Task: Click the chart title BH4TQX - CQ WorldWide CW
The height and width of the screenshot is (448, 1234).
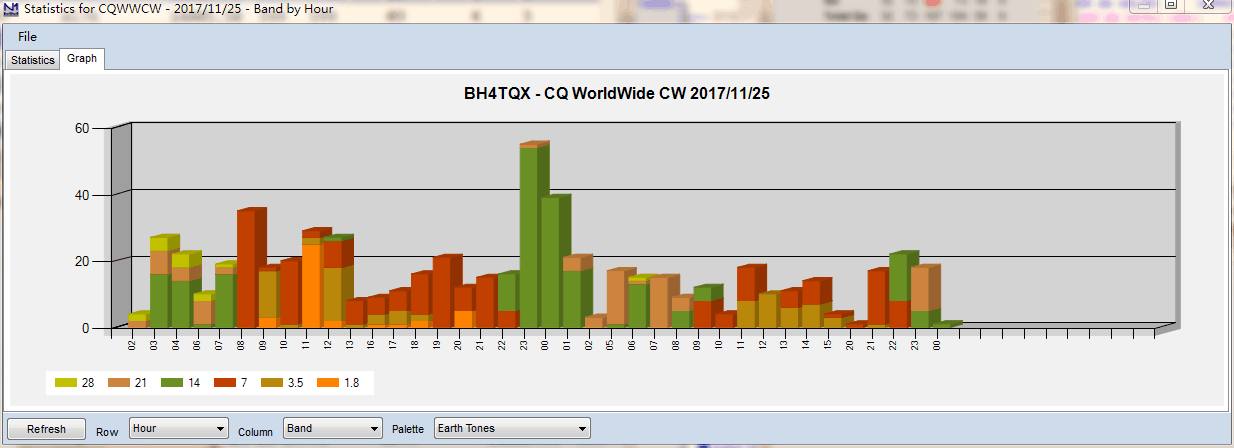Action: click(616, 94)
